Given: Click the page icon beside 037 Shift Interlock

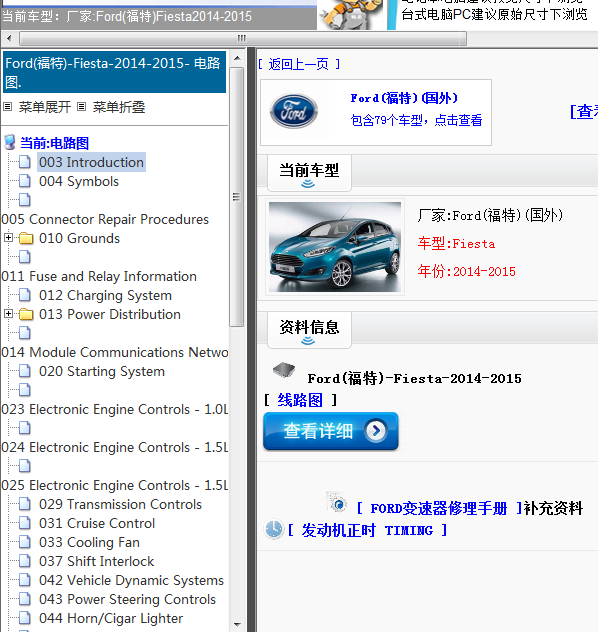Looking at the screenshot, I should click(x=25, y=561).
